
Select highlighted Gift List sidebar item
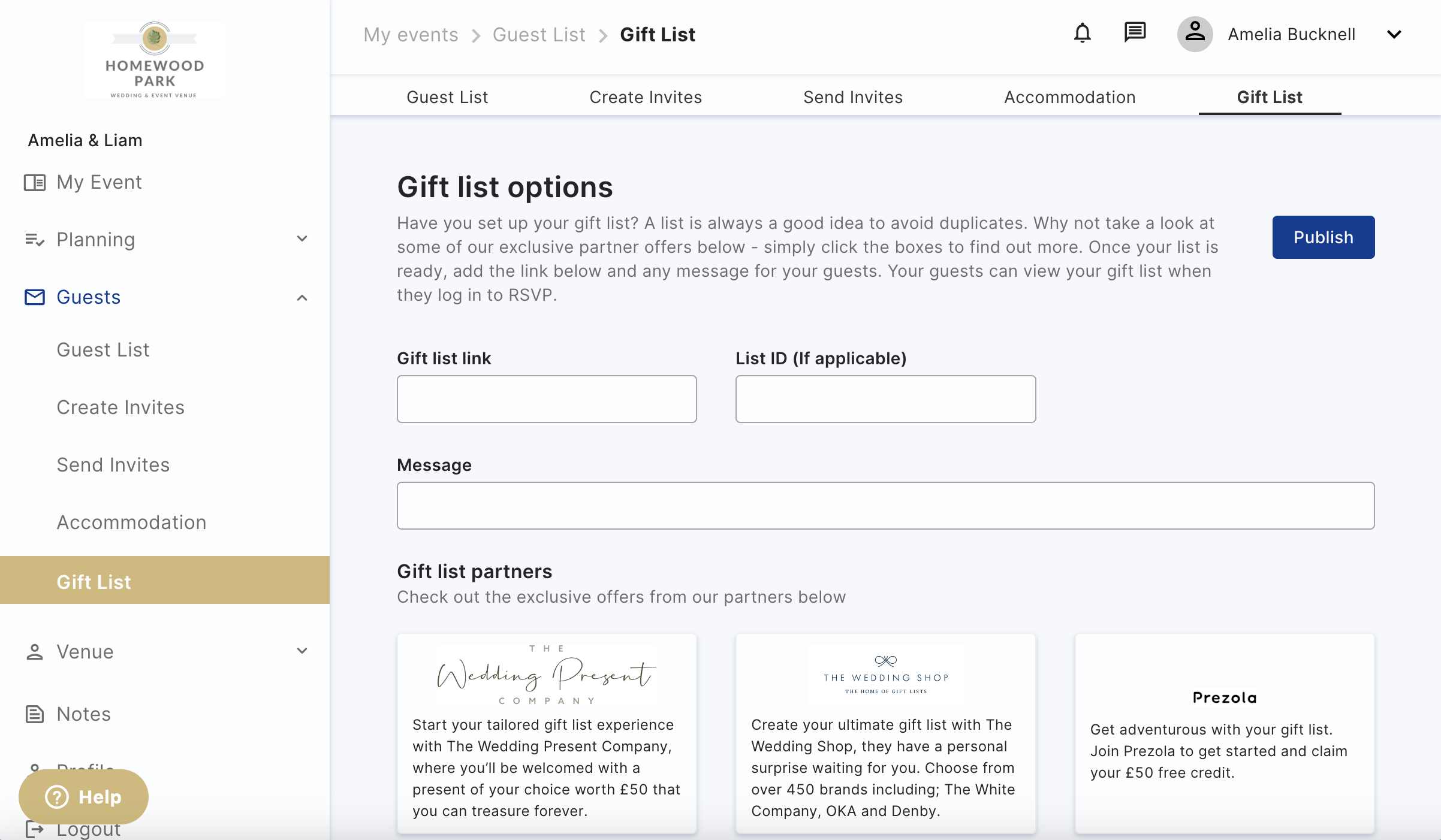tap(165, 580)
